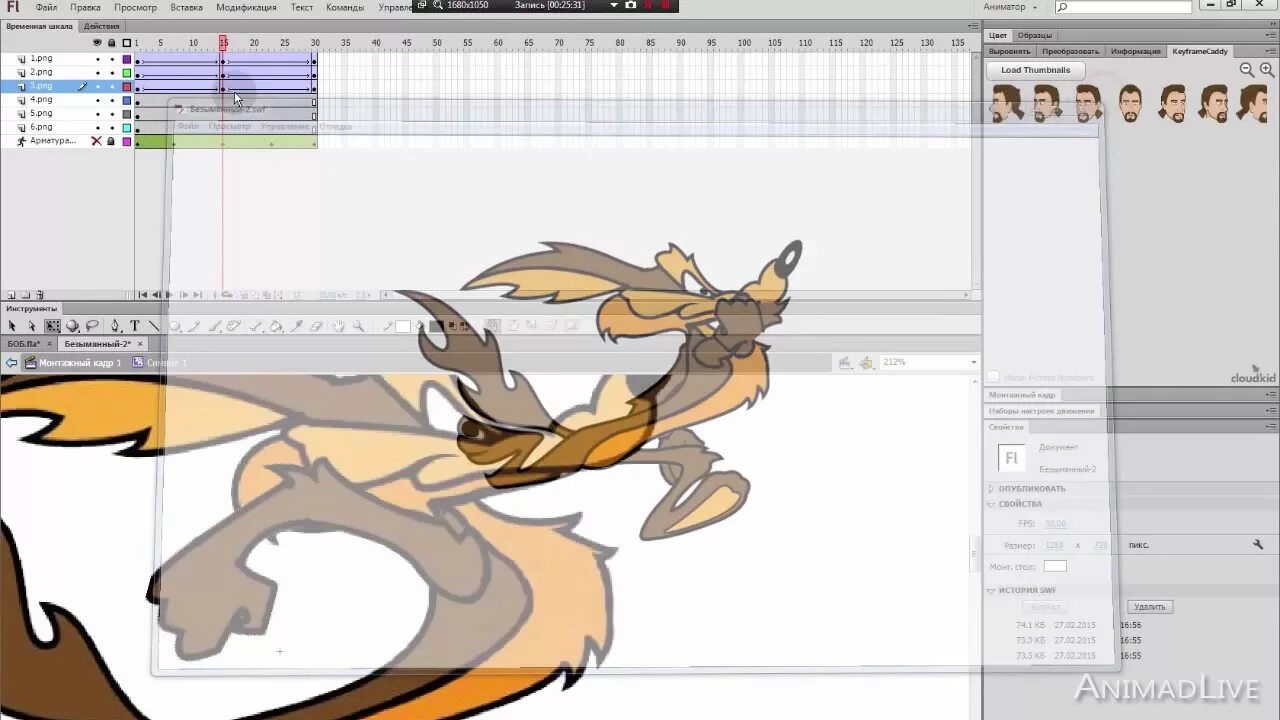Switch to the Образцы tab

point(1035,35)
